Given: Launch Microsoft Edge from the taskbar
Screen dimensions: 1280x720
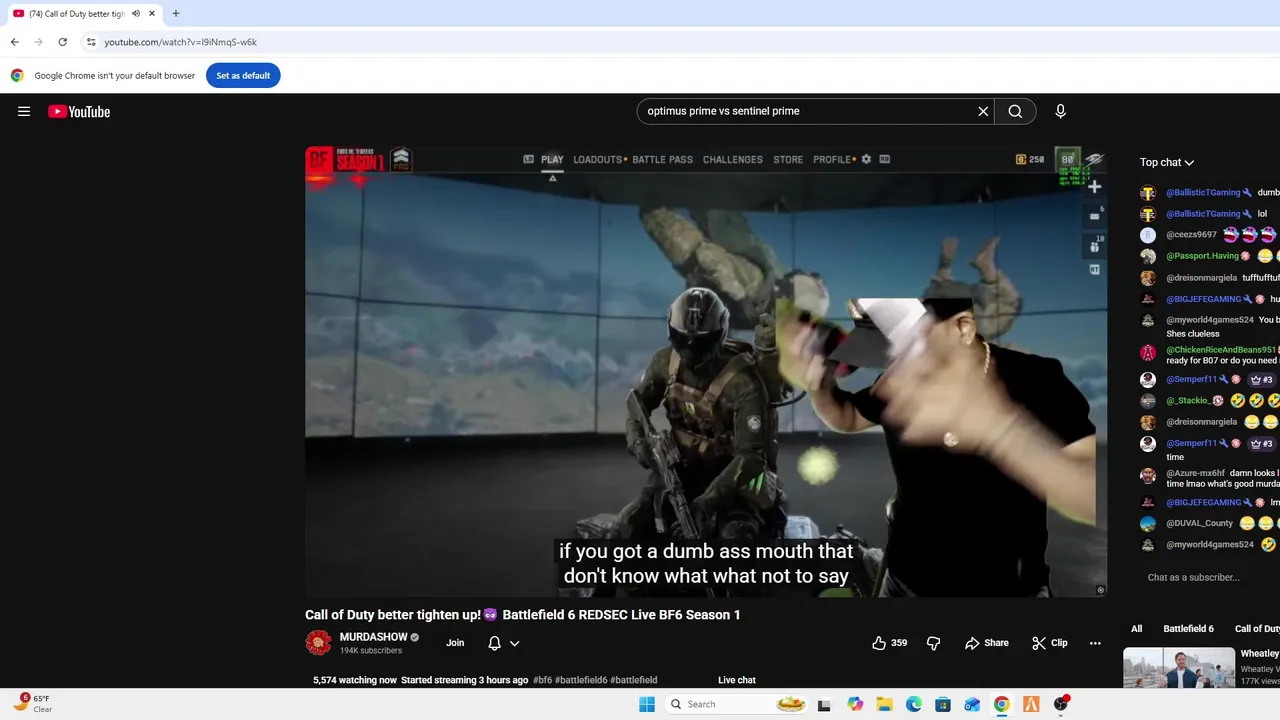Looking at the screenshot, I should click(913, 704).
